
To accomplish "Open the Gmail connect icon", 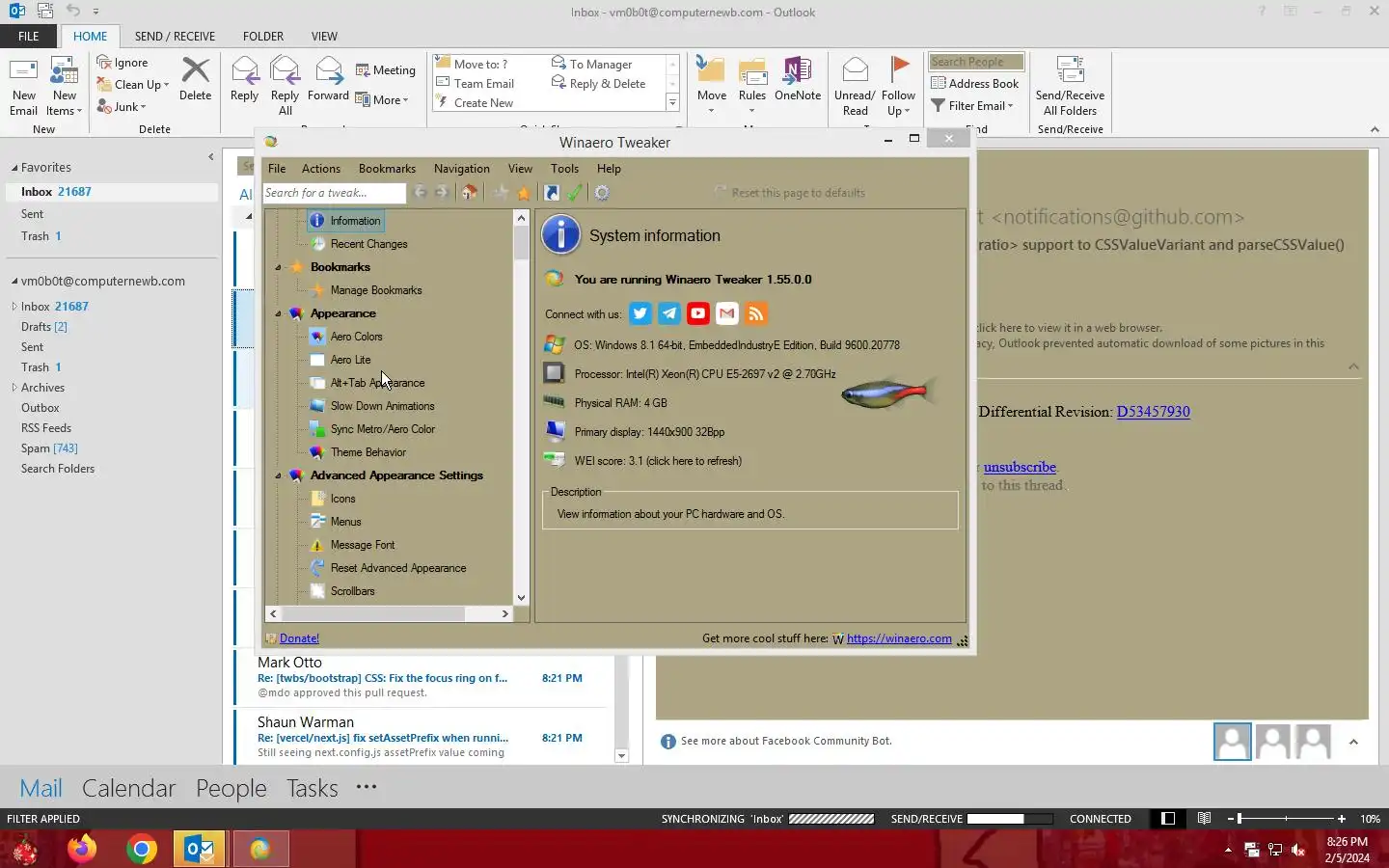I will tap(727, 313).
